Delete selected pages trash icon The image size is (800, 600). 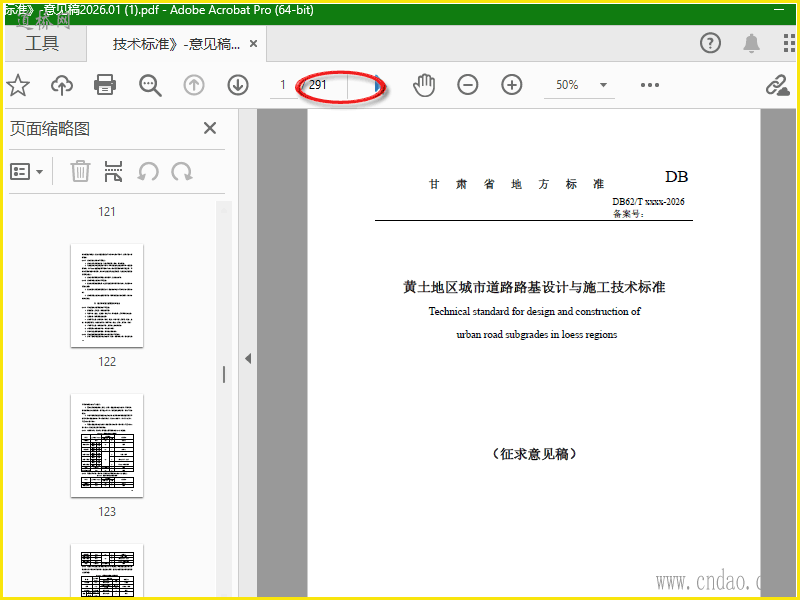[80, 171]
